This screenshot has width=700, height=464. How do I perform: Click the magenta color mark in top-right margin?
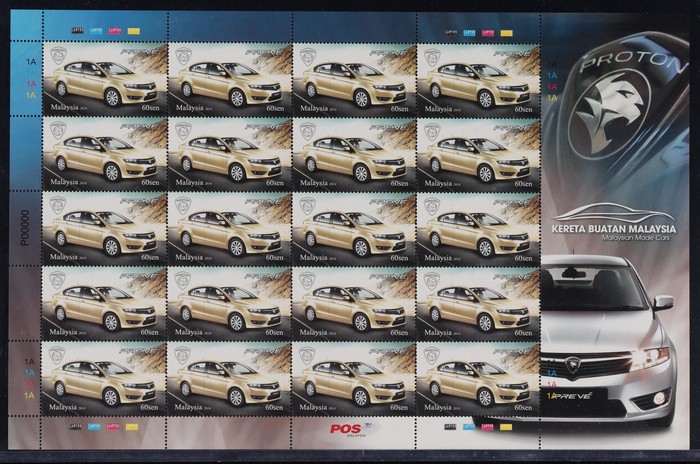point(487,32)
